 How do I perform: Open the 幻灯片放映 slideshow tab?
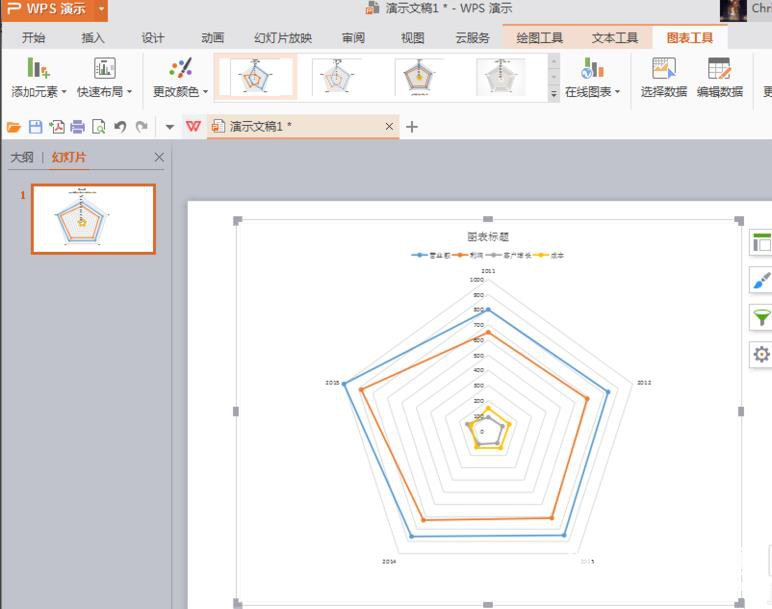283,38
